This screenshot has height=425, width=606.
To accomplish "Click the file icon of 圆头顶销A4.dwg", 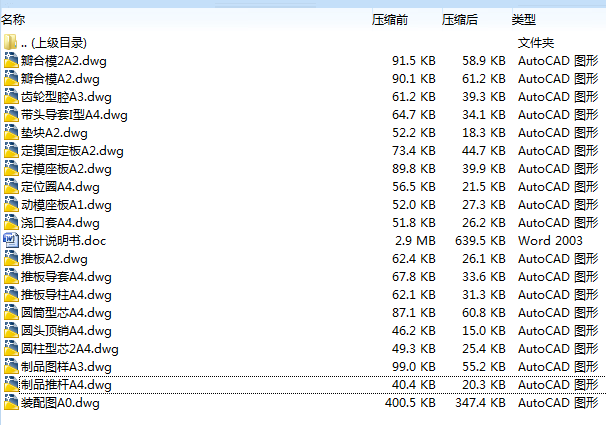I will tap(11, 331).
